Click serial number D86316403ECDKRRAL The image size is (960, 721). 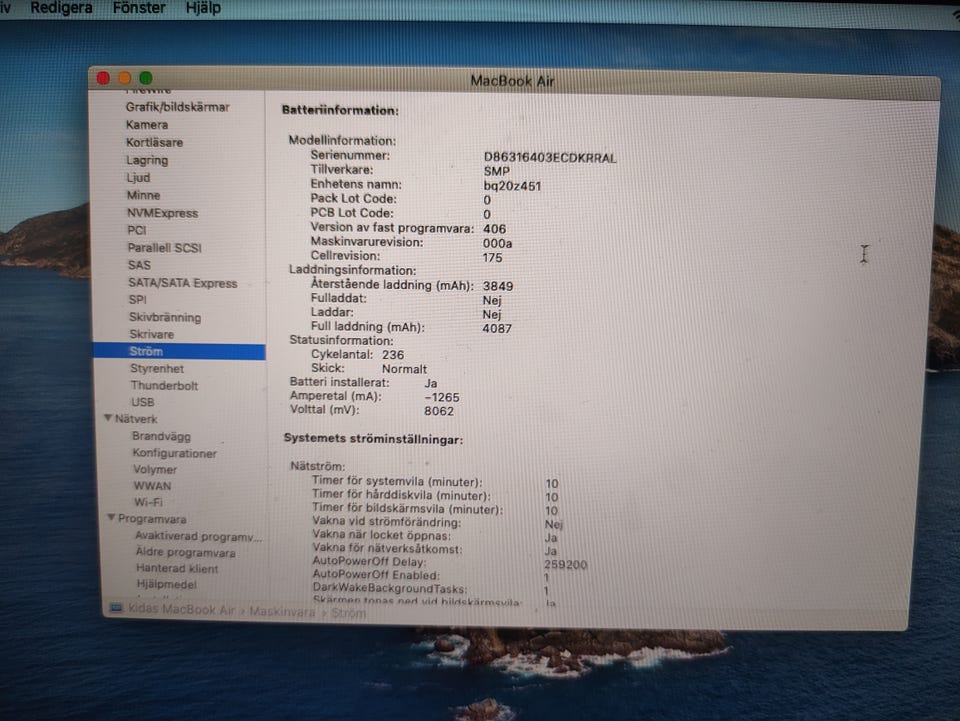tap(550, 158)
